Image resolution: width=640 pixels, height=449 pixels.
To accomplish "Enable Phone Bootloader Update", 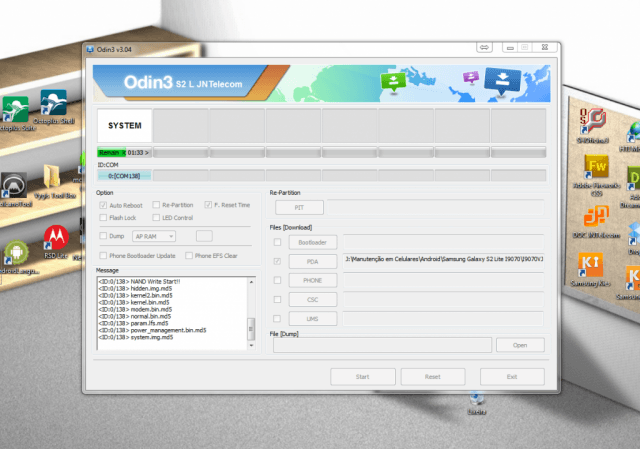I will tap(103, 256).
